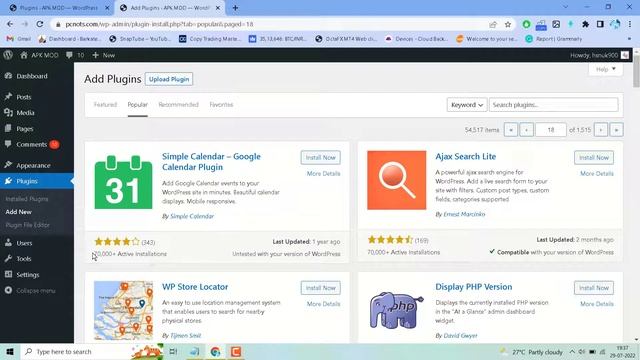
Task: Bookmark this page with star icon
Action: (508, 24)
